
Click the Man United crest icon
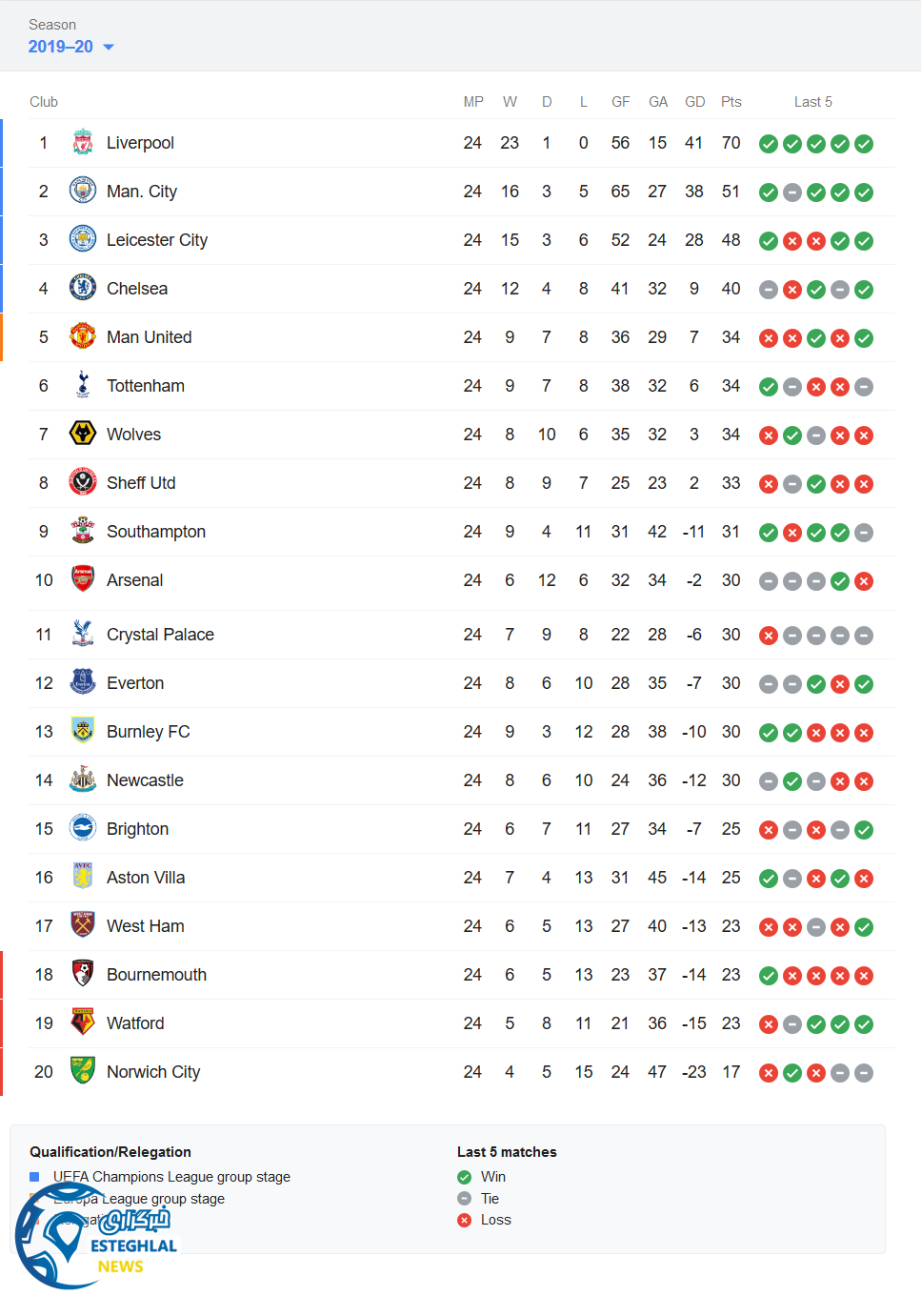point(83,337)
